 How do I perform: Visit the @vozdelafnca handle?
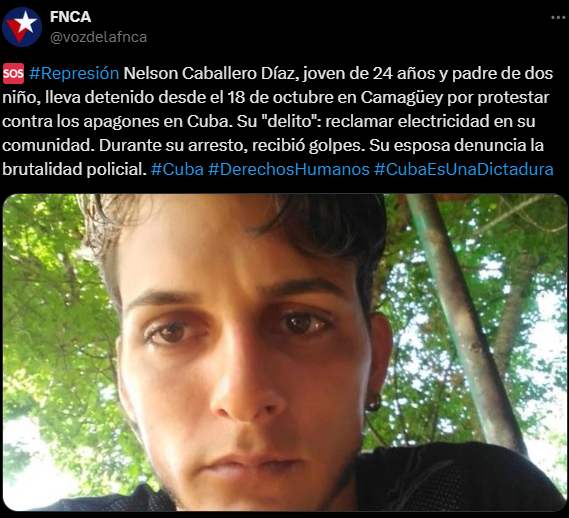[98, 37]
